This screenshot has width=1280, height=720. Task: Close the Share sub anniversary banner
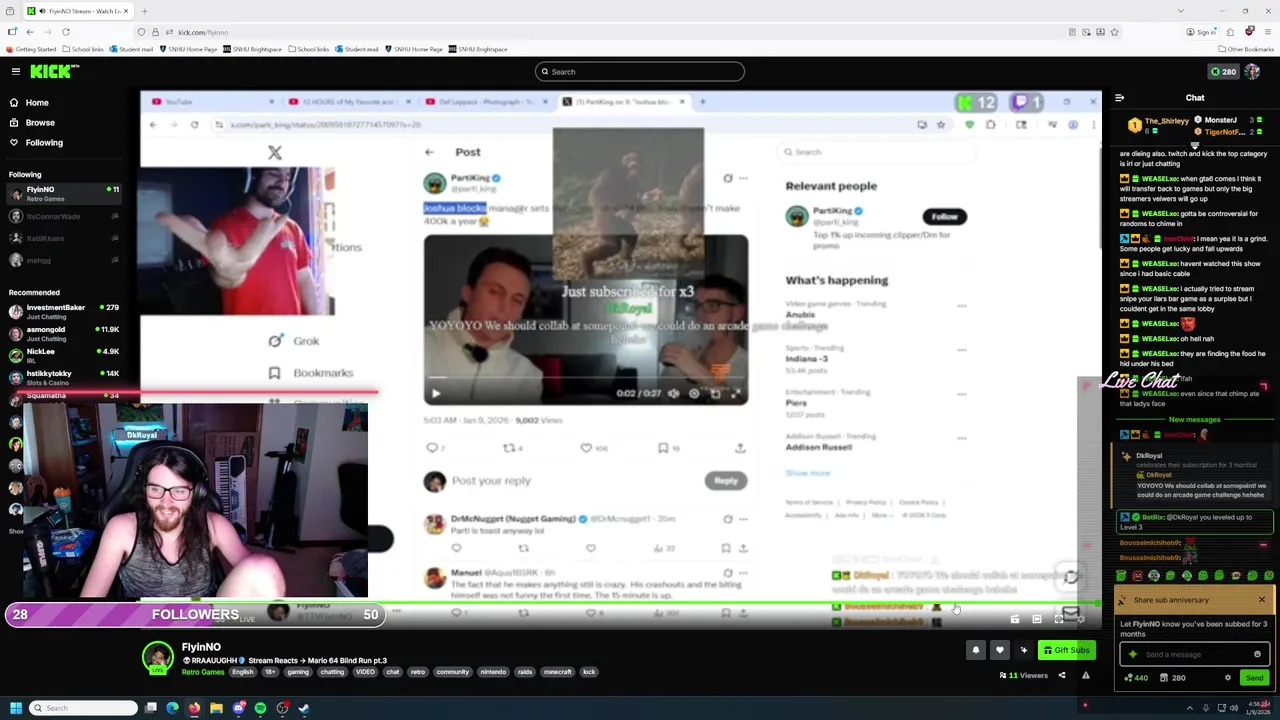coord(1262,599)
